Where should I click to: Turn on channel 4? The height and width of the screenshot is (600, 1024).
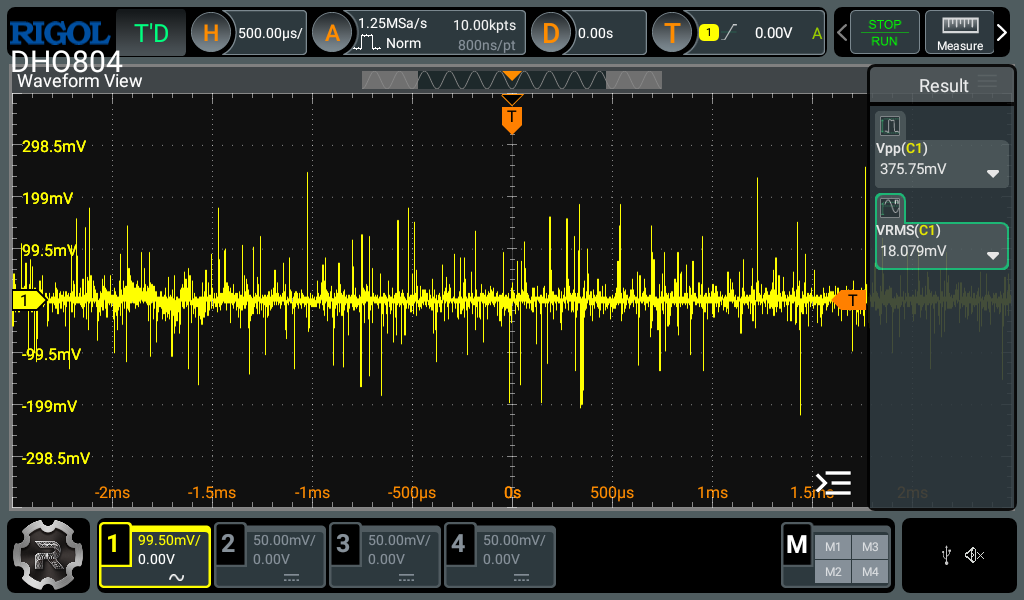pyautogui.click(x=500, y=555)
